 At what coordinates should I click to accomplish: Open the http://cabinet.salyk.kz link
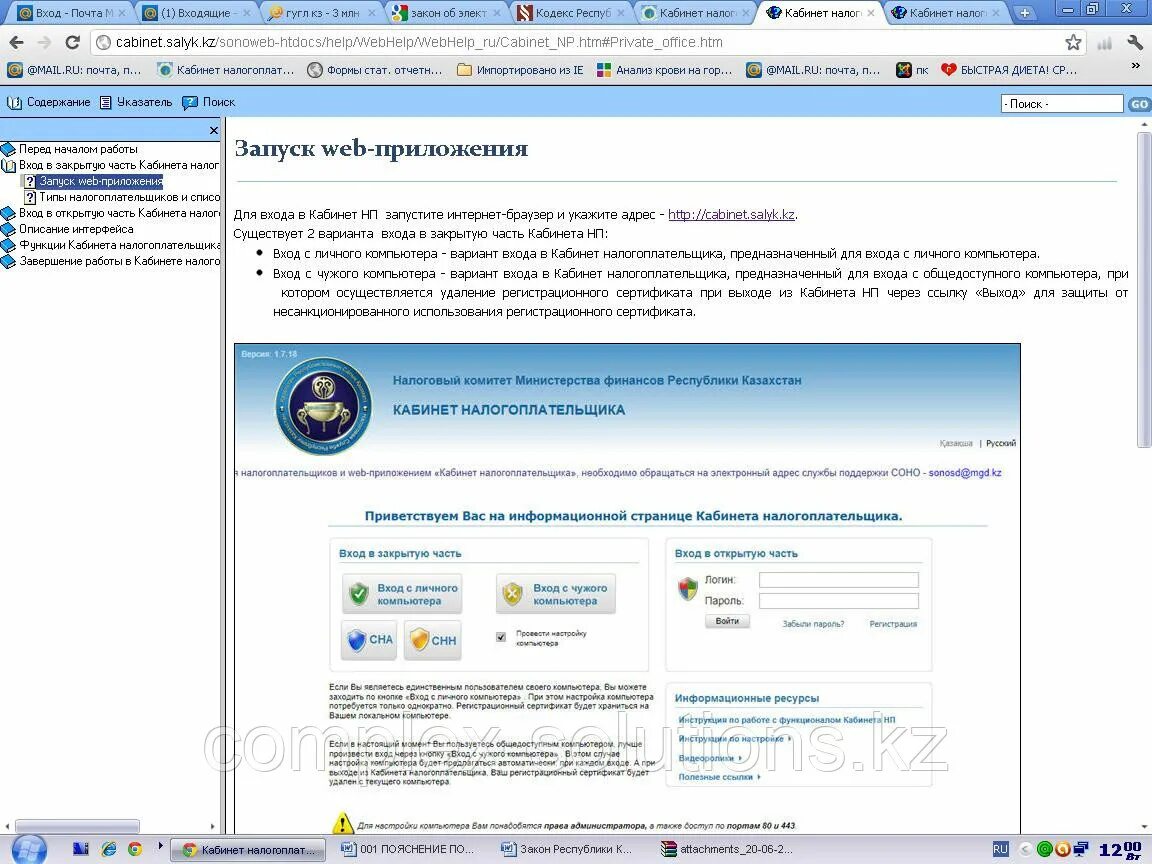(731, 215)
